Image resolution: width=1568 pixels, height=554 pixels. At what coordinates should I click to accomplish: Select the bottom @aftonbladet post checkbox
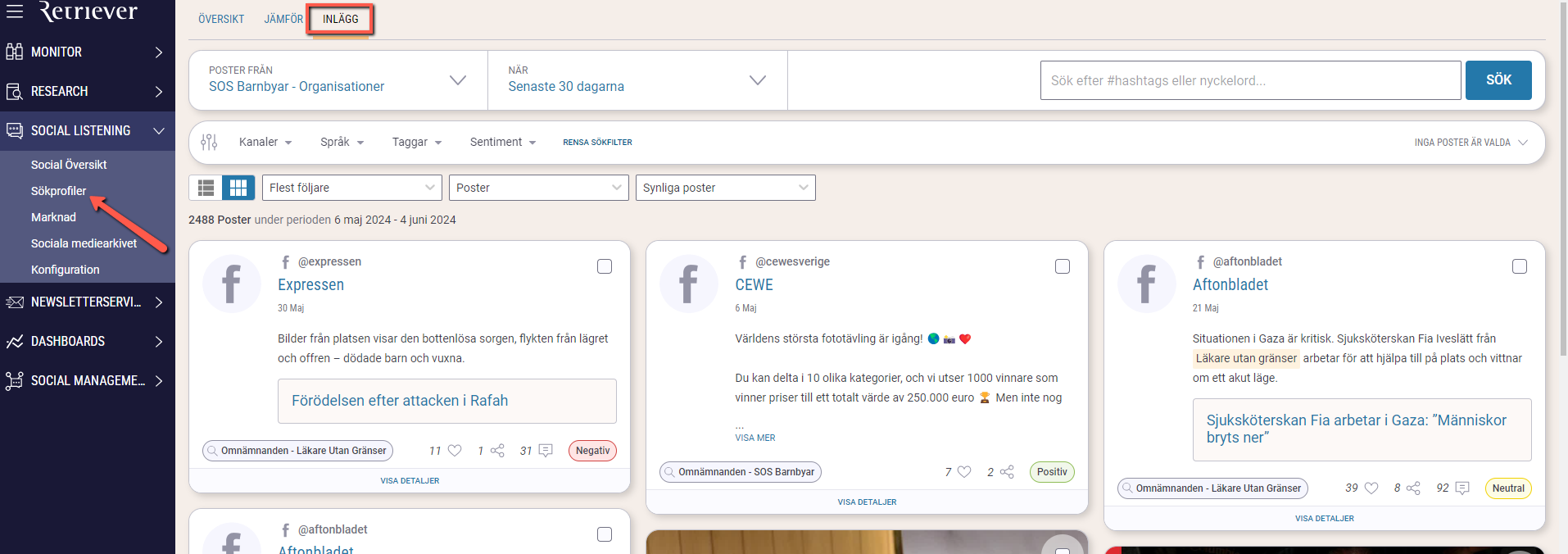point(605,534)
